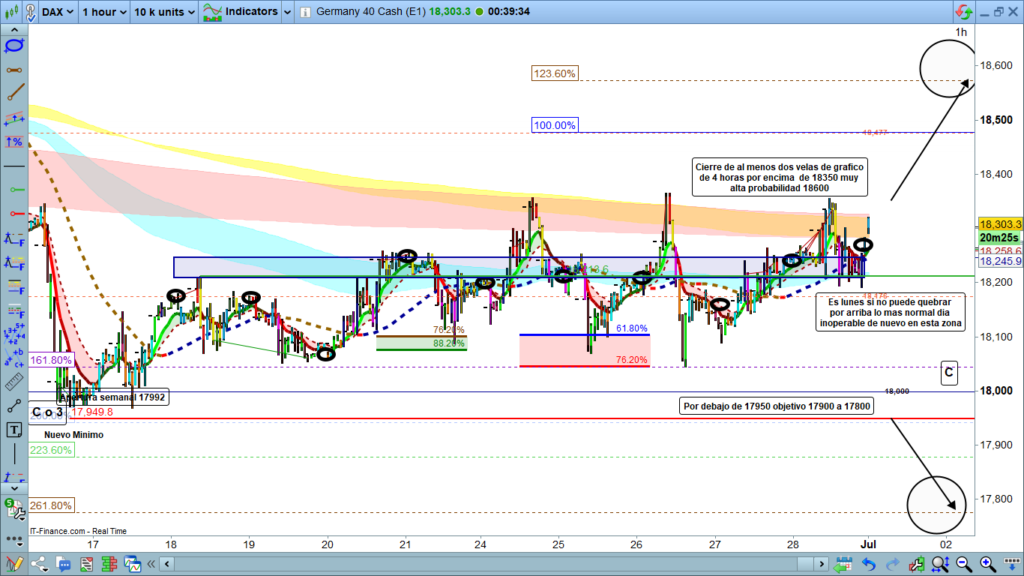
Task: Toggle the linked chart group icon
Action: (964, 12)
